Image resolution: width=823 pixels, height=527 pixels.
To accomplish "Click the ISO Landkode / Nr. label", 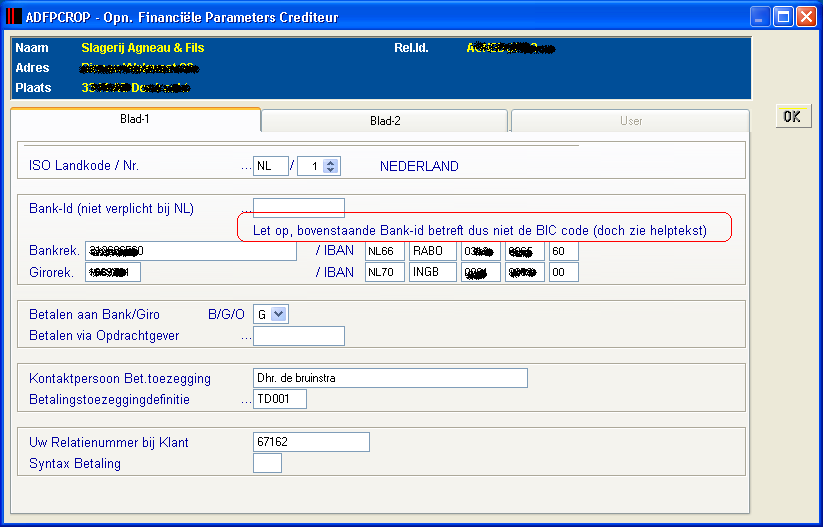I will coord(84,166).
